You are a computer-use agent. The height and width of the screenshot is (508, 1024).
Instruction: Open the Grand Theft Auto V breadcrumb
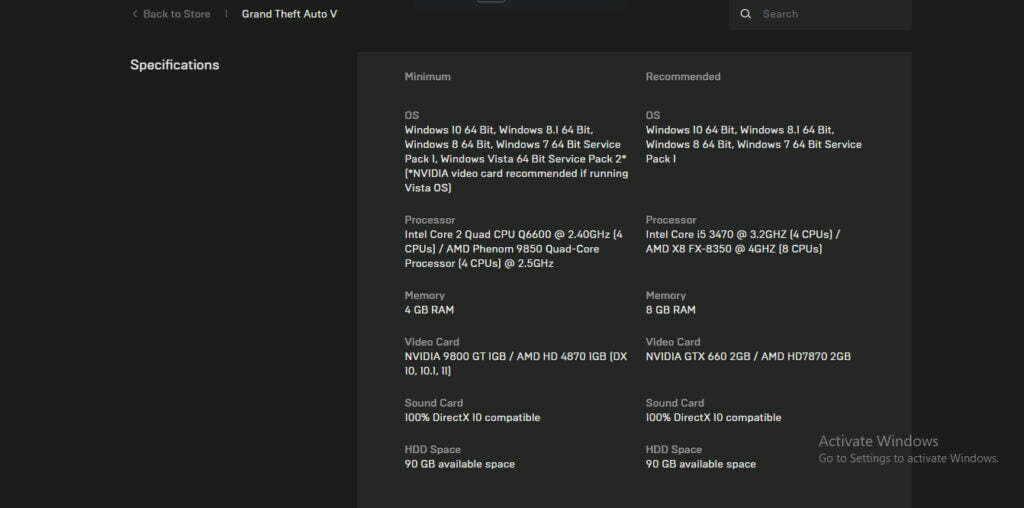click(289, 14)
